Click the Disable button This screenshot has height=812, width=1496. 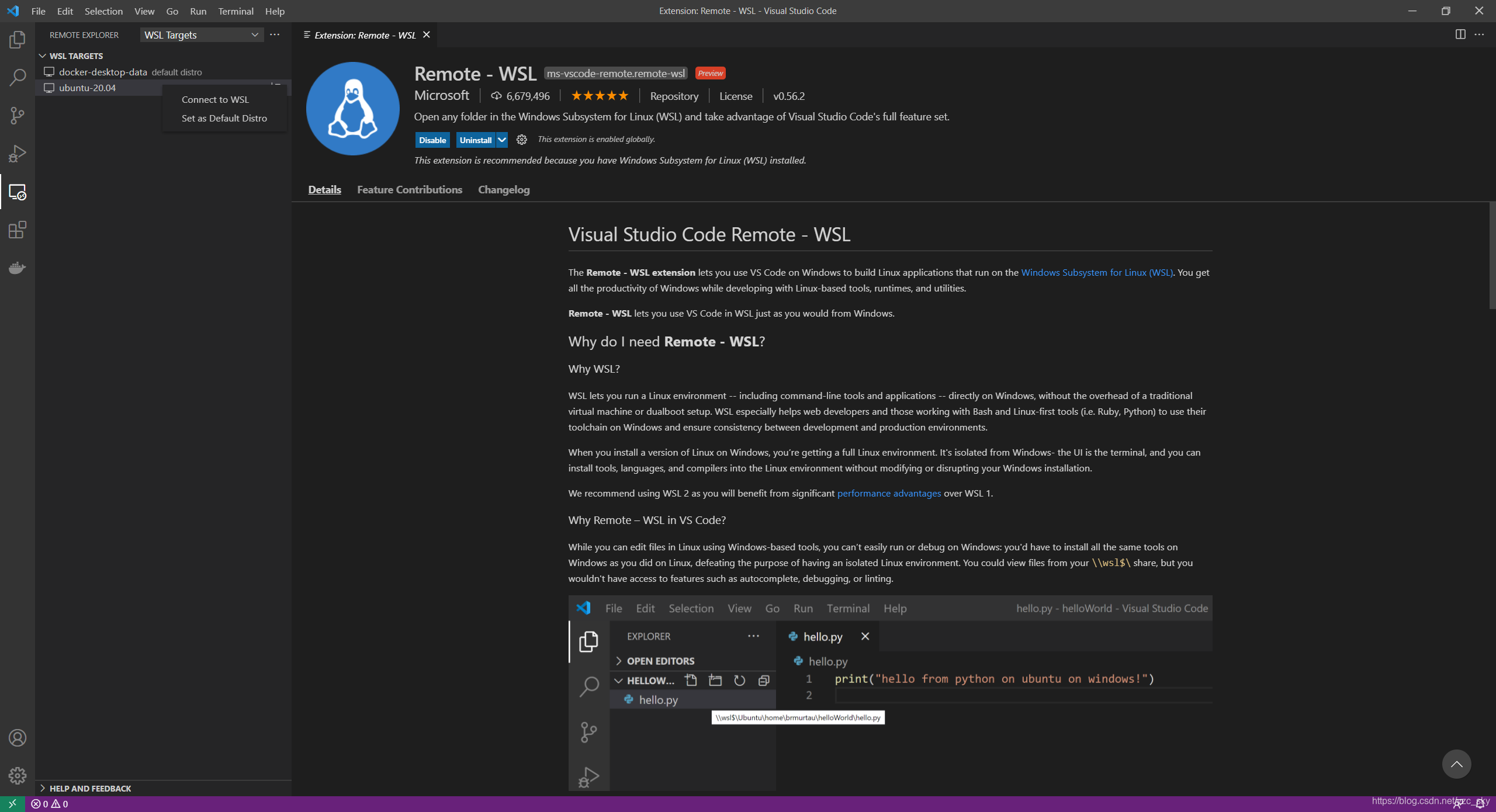click(x=432, y=140)
